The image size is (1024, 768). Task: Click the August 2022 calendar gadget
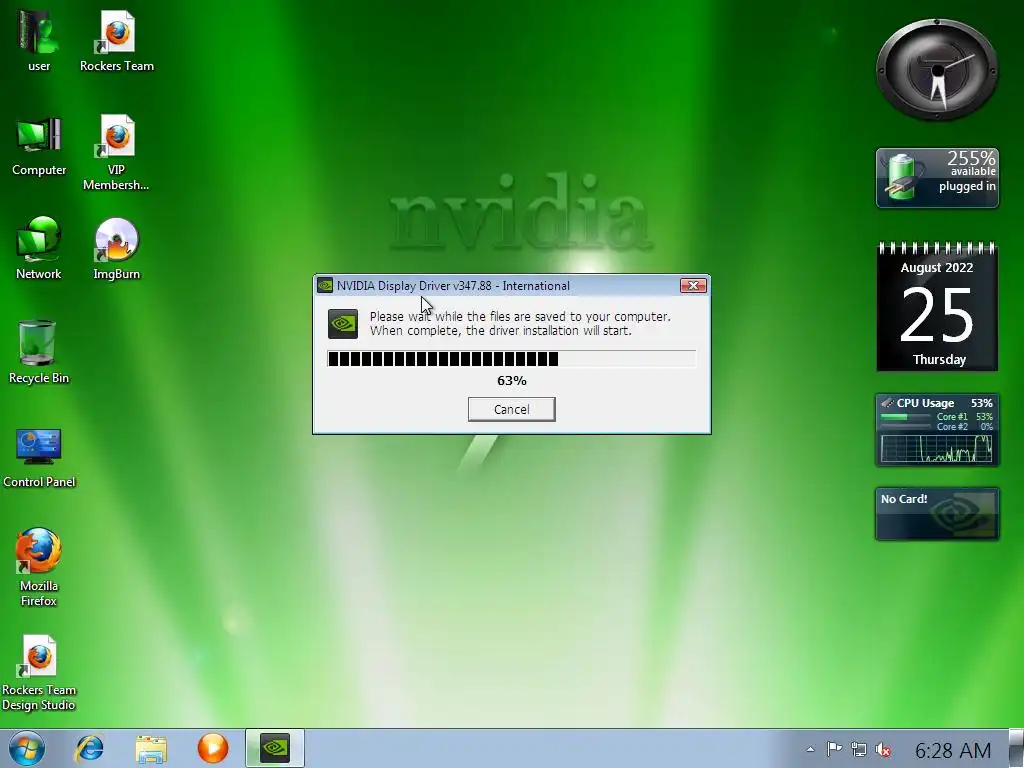pyautogui.click(x=937, y=307)
